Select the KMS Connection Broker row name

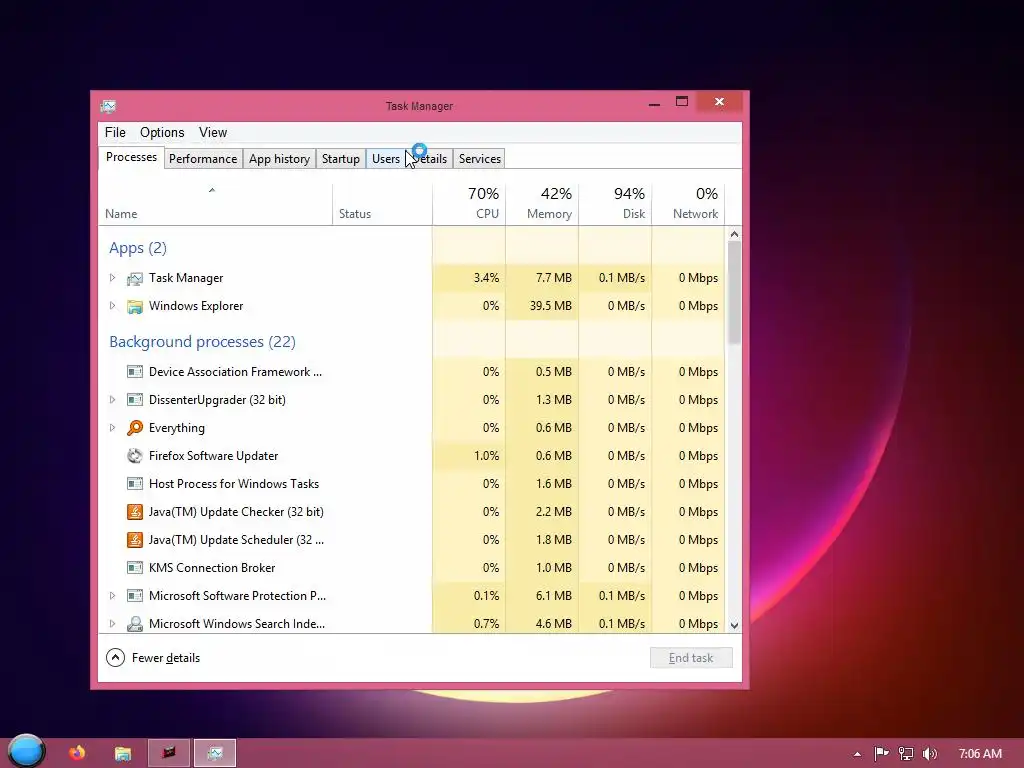click(212, 568)
